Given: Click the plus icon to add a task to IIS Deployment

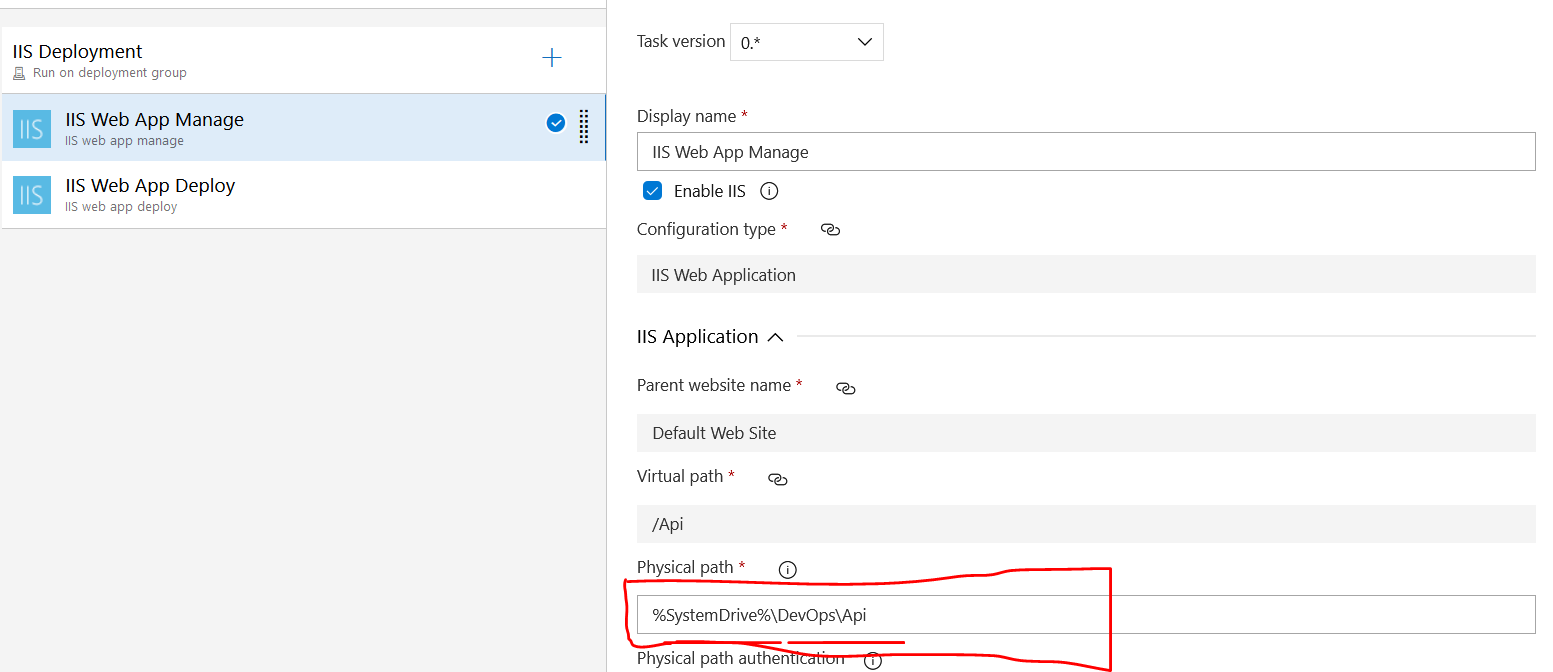Looking at the screenshot, I should [x=551, y=58].
